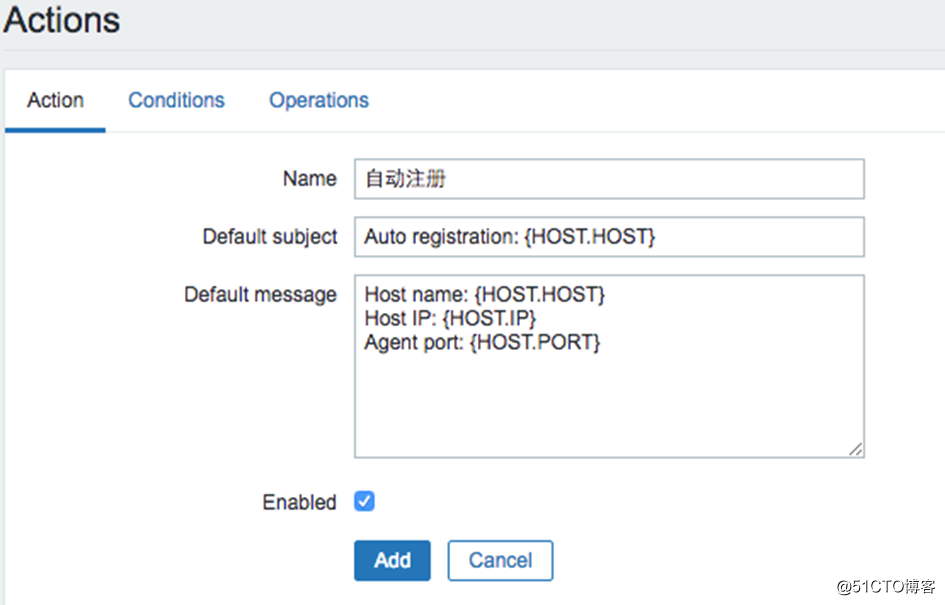Click the Enabled label text
Viewport: 945px width, 605px height.
click(x=300, y=502)
